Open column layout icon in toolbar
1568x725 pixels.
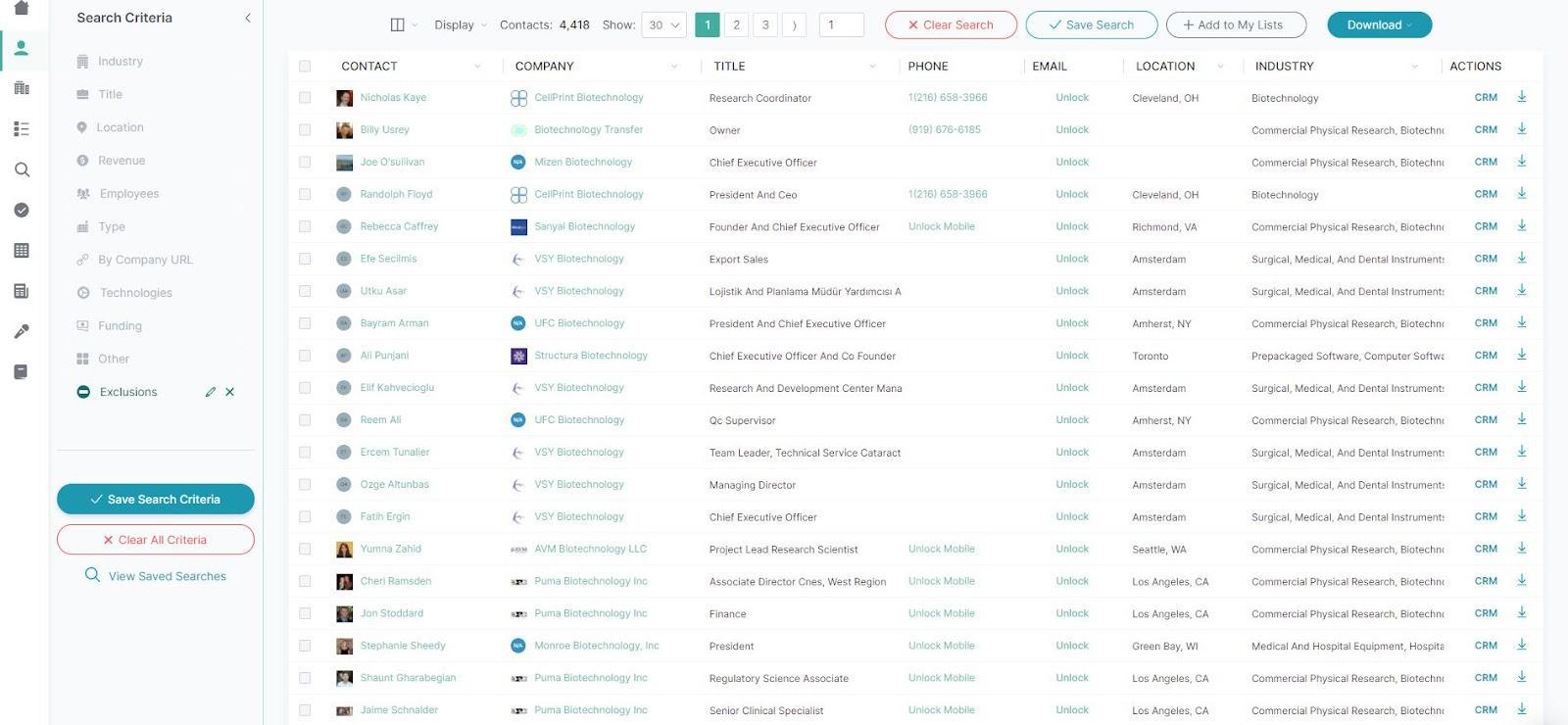397,24
